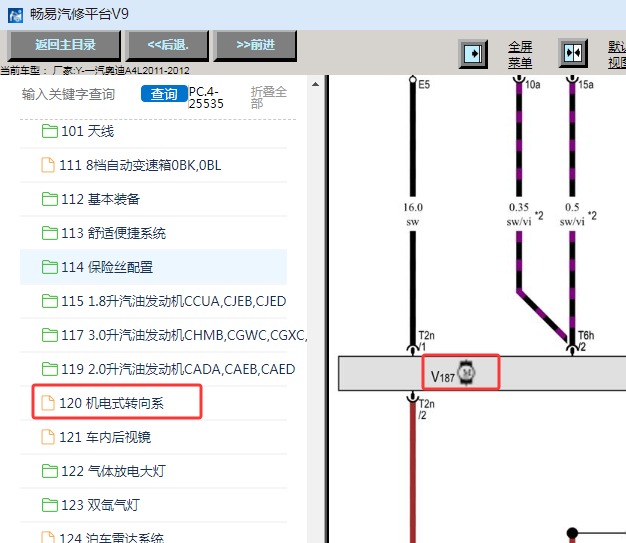626x543 pixels.
Task: Click folder icon beside 122 气体放电大灯
Action: coord(50,471)
